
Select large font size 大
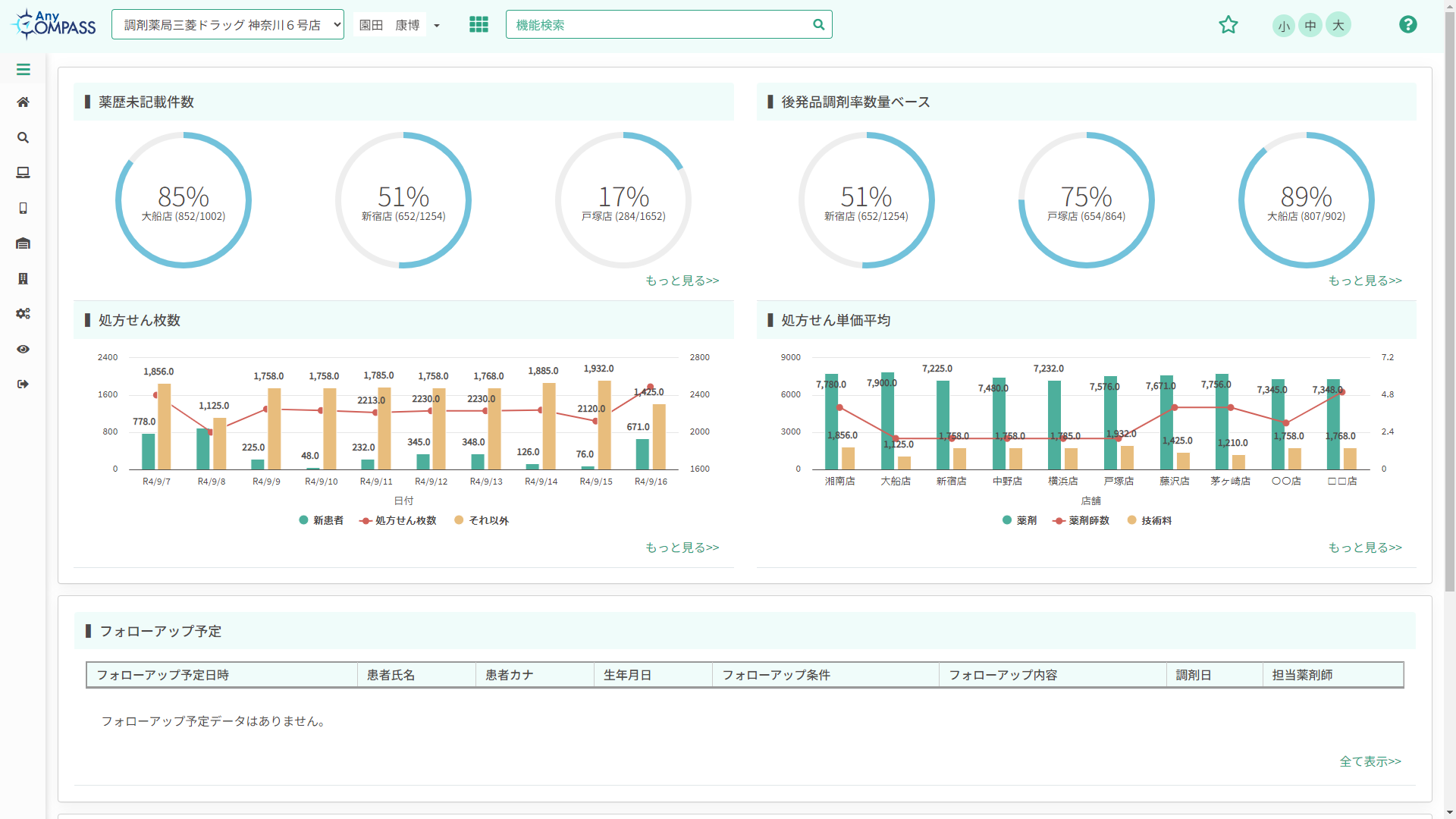[1338, 26]
